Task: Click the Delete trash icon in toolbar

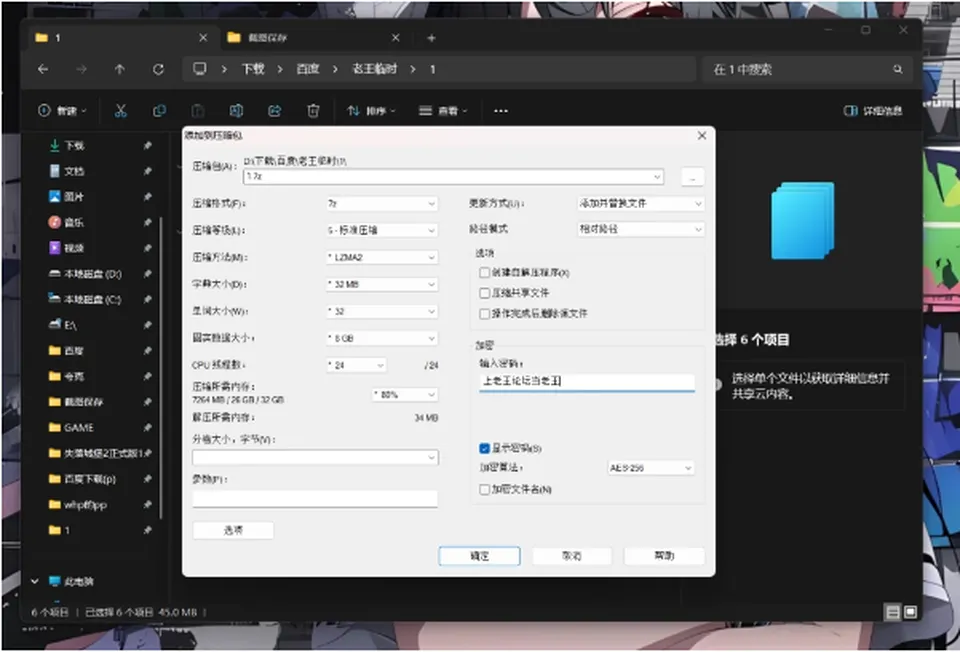Action: (x=313, y=111)
